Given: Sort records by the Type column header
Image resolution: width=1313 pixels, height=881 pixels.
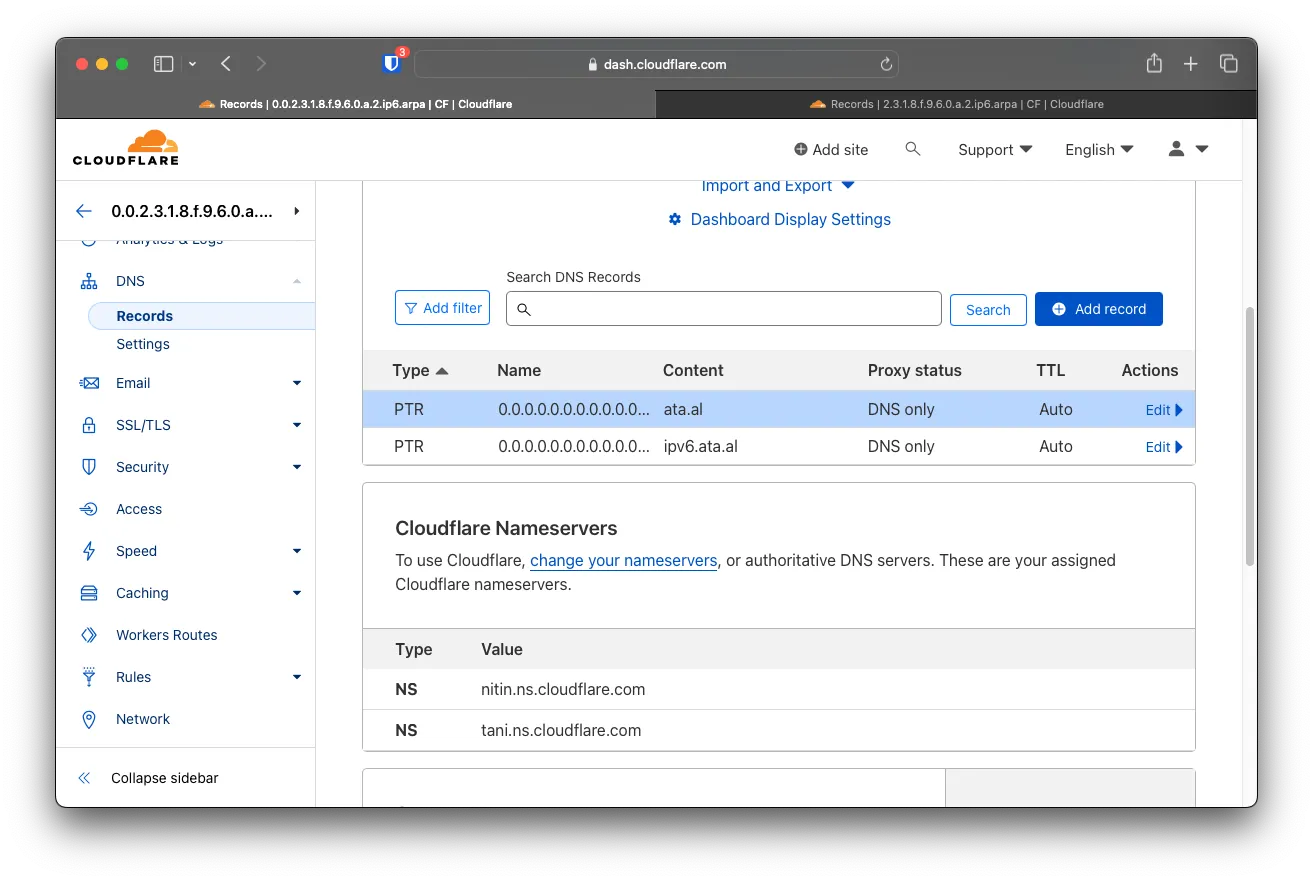Looking at the screenshot, I should tap(420, 370).
